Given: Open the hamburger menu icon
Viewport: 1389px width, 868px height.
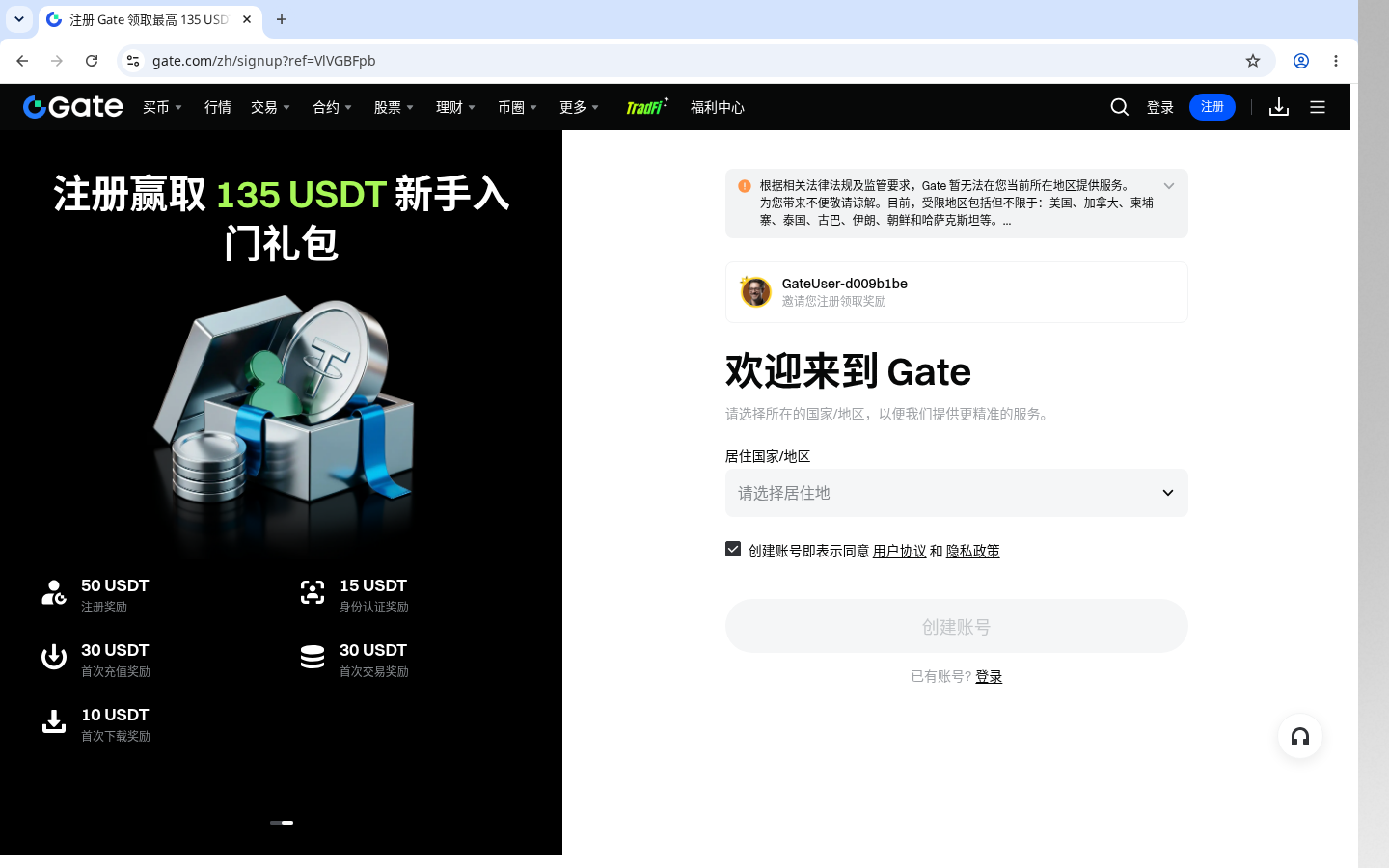Looking at the screenshot, I should pos(1318,107).
